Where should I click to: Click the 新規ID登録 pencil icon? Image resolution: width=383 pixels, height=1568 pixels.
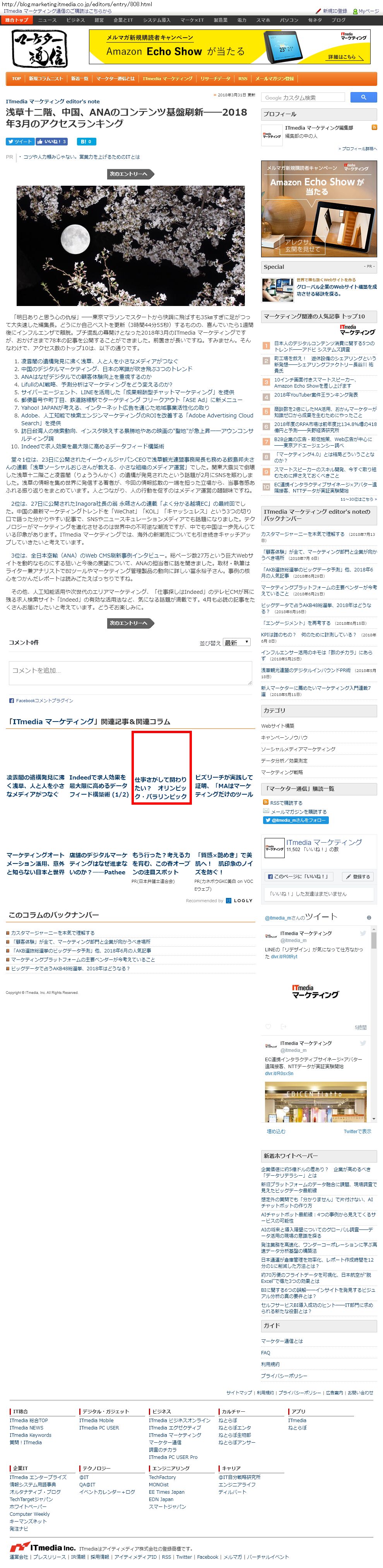pos(318,11)
